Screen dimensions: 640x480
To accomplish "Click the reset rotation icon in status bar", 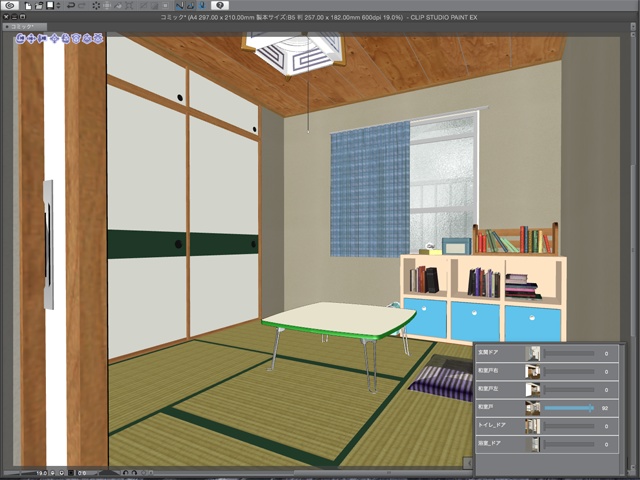I will pyautogui.click(x=144, y=473).
